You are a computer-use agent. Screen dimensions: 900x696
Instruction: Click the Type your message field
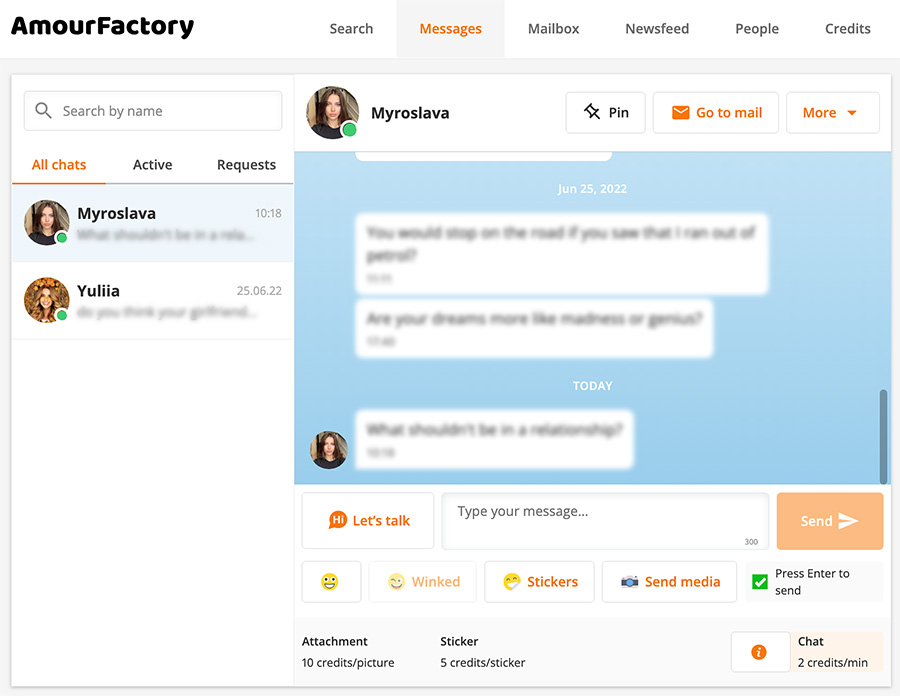coord(605,521)
